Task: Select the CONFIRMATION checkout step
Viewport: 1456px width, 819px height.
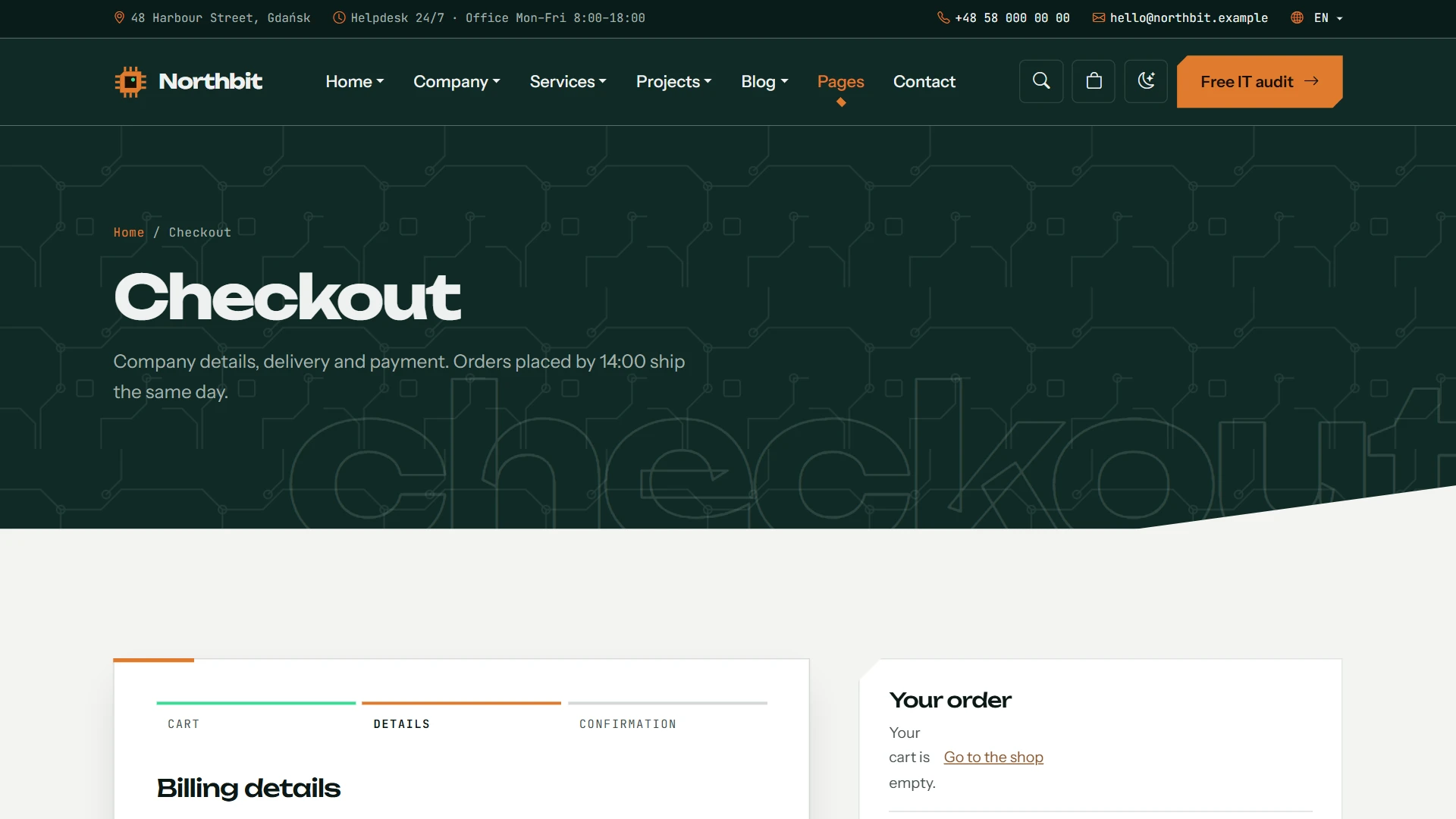Action: click(x=667, y=717)
